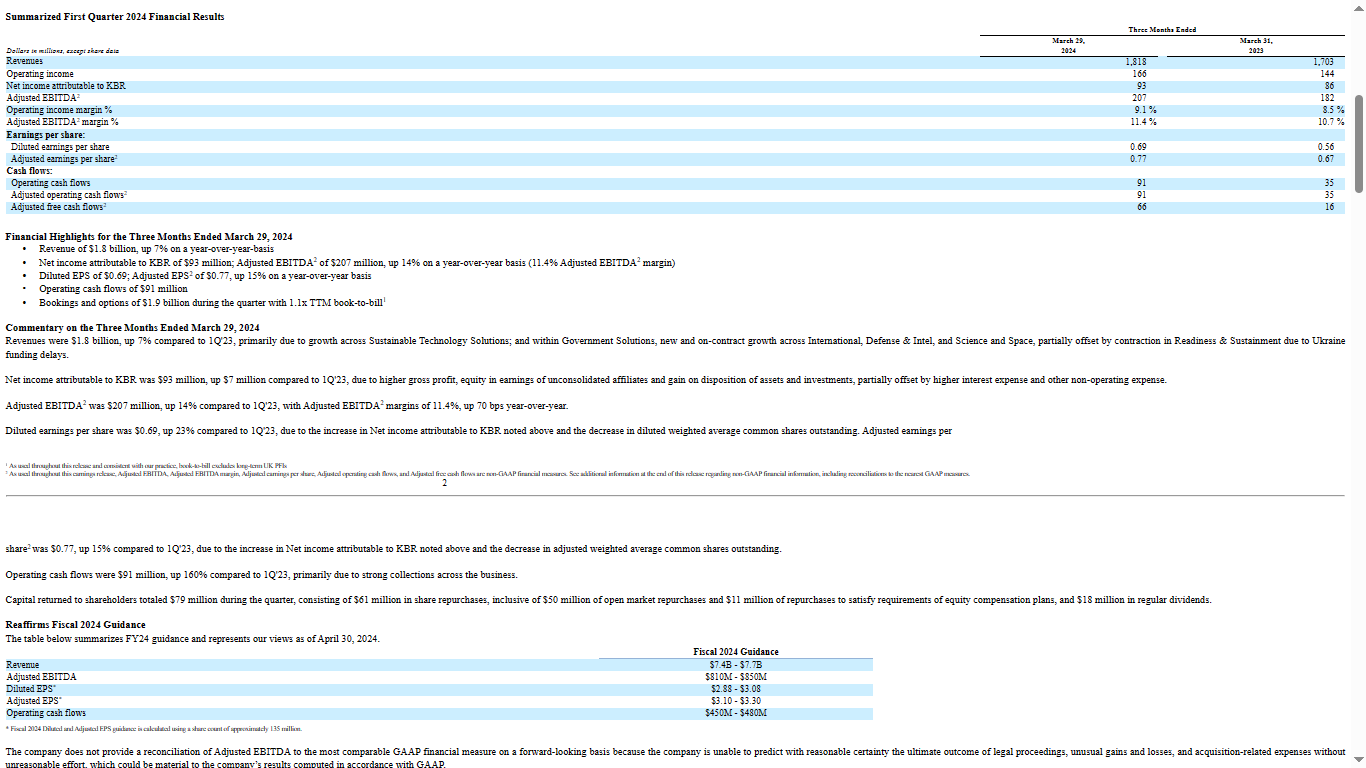This screenshot has width=1366, height=768.
Task: Click the 166 operating income value
Action: click(1139, 74)
